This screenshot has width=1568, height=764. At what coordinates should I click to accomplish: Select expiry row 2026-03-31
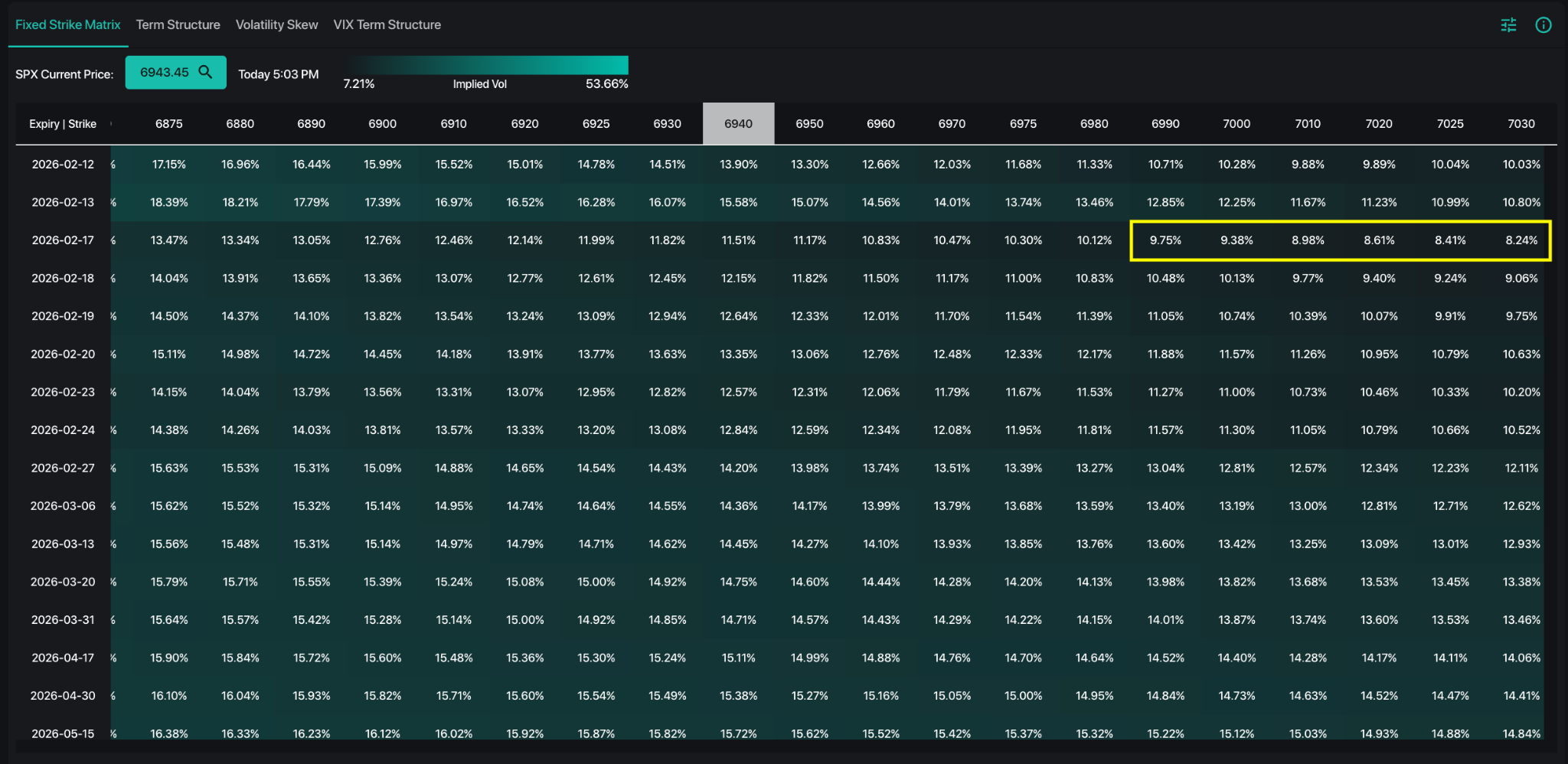[63, 619]
